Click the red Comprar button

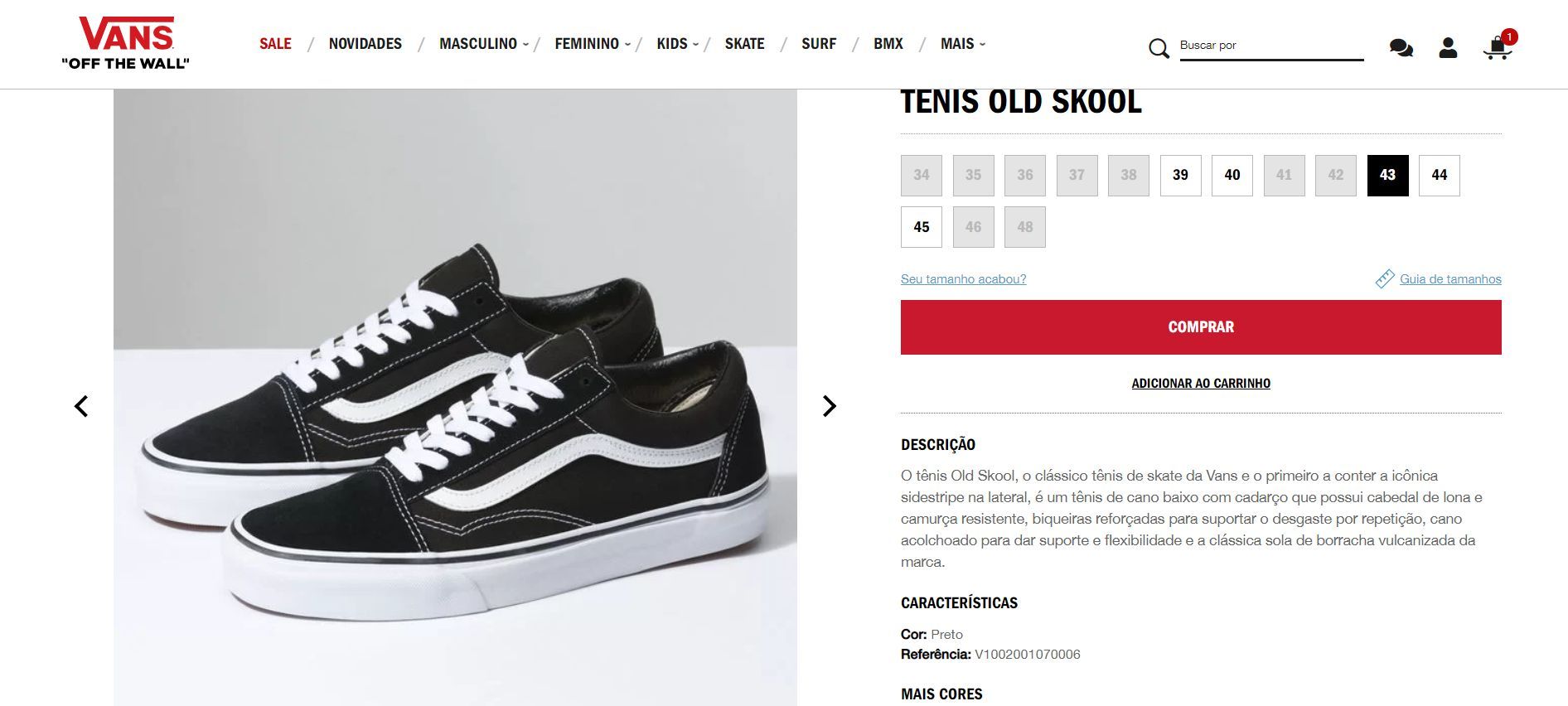click(x=1201, y=327)
